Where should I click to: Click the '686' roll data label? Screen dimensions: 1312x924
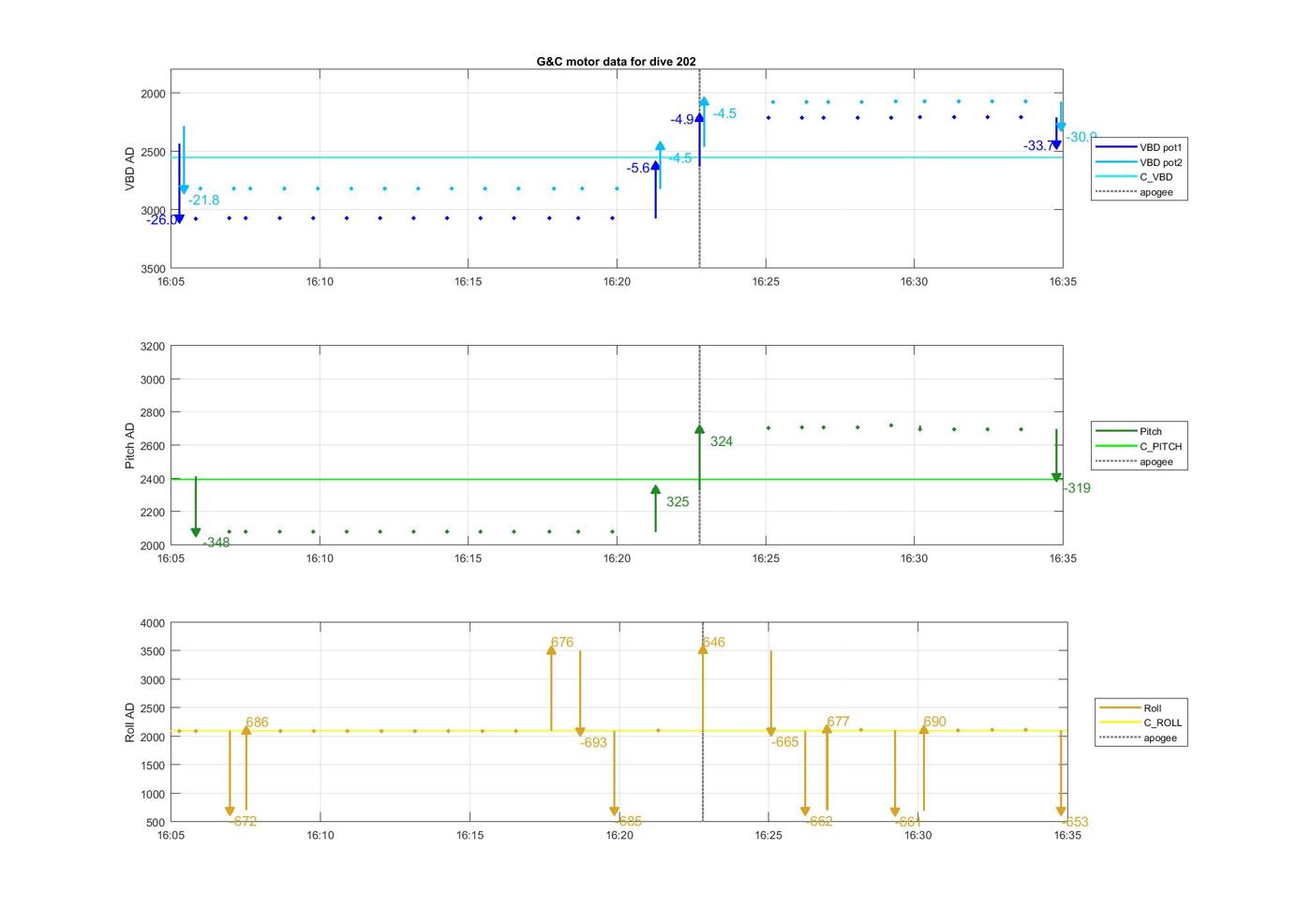(257, 723)
